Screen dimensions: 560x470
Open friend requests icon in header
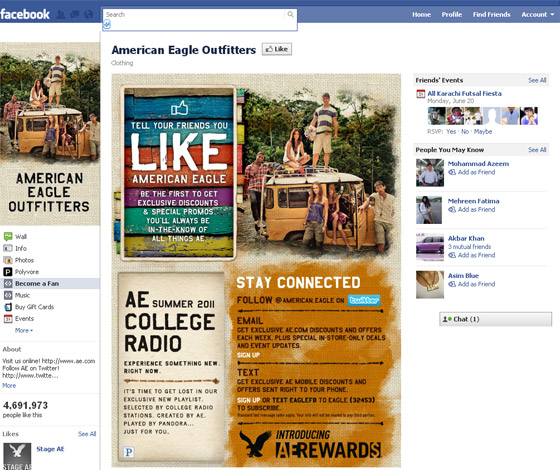[61, 15]
